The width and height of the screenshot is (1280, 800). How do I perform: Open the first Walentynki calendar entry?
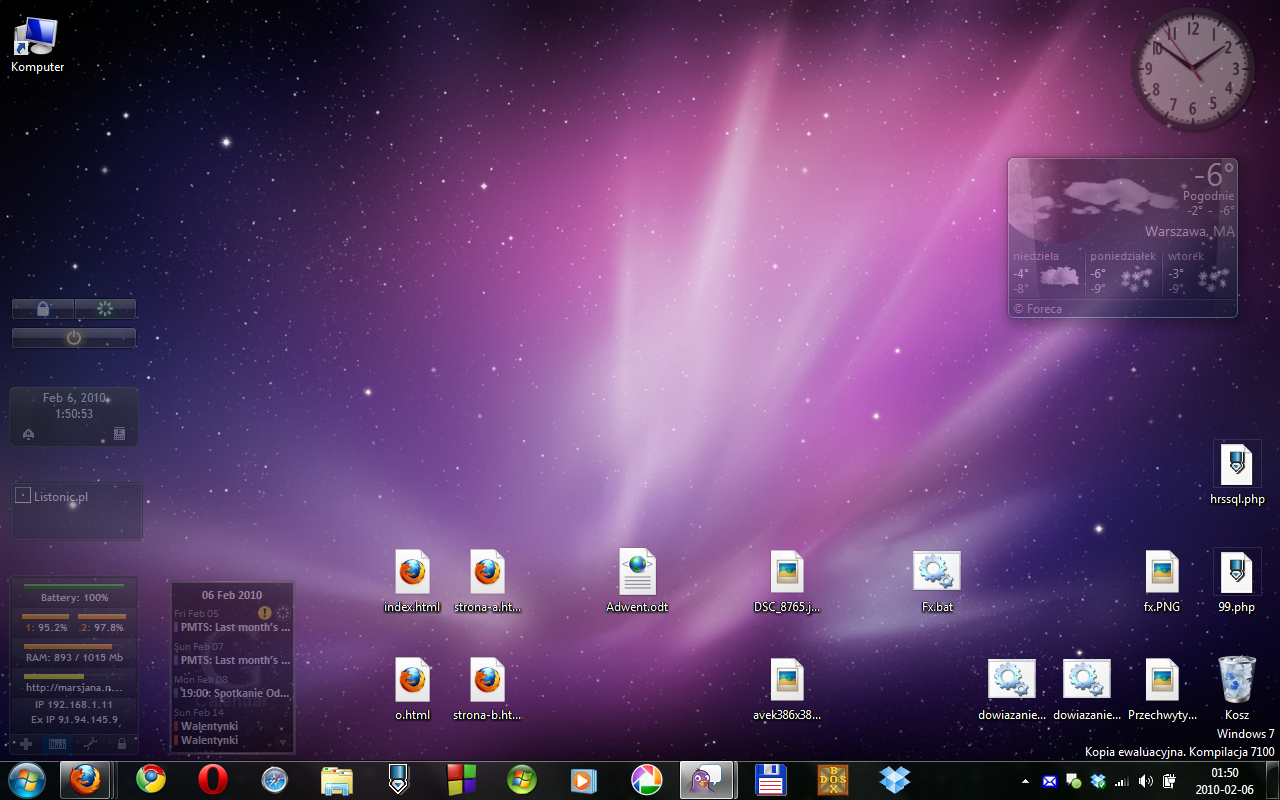(209, 726)
